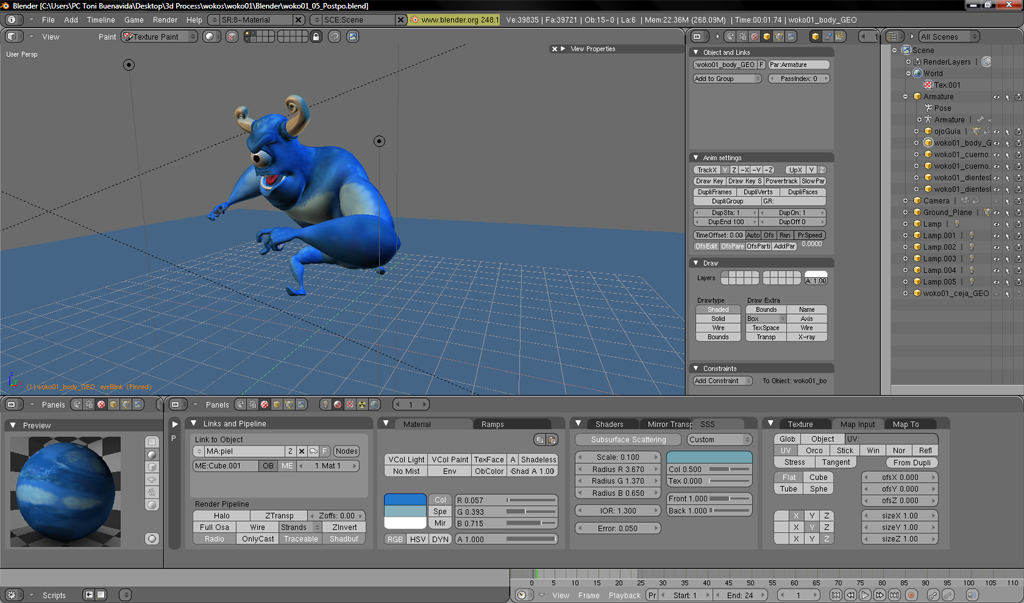Toggle Subsurface Scattering button

pyautogui.click(x=628, y=440)
